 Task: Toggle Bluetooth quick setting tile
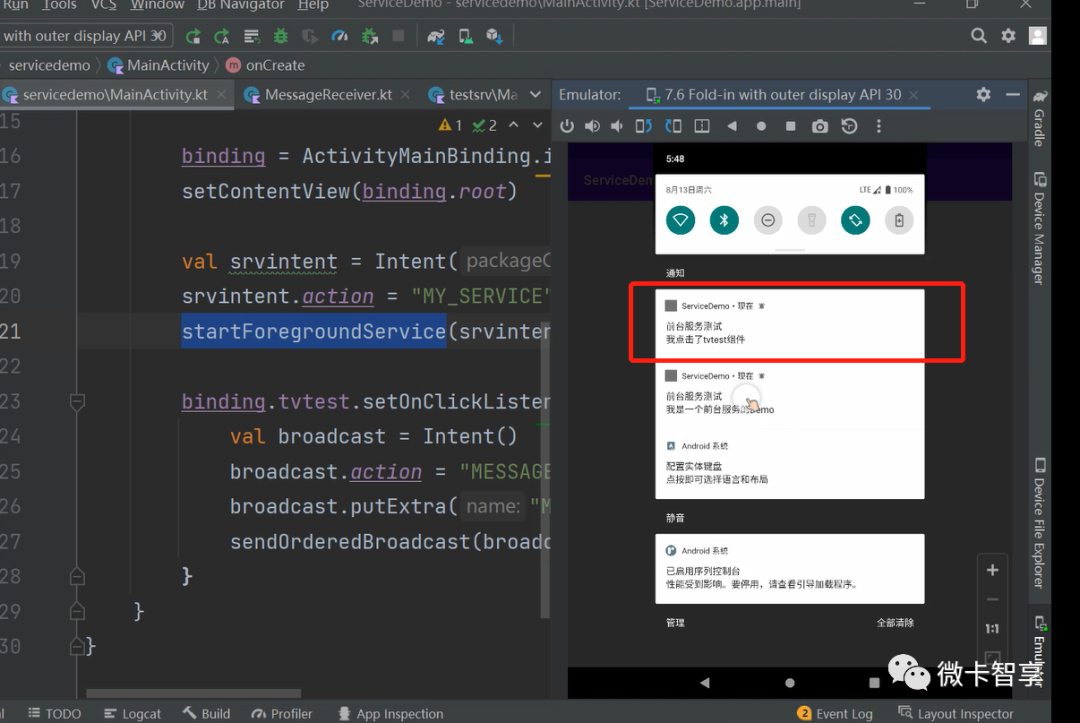[x=724, y=220]
